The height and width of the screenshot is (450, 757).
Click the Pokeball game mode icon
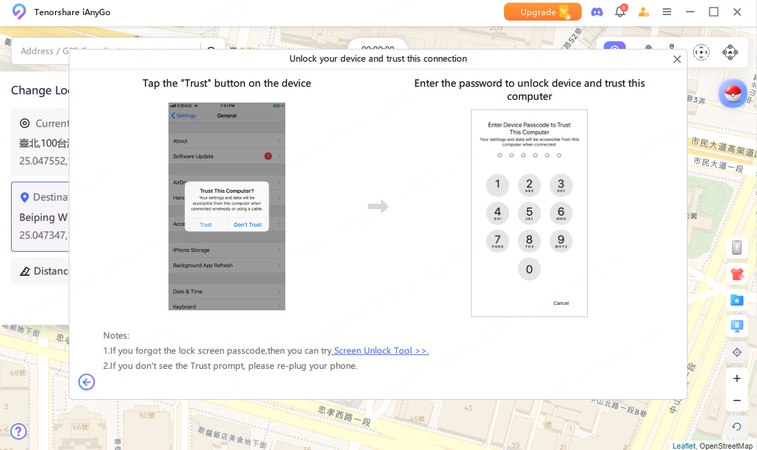tap(732, 93)
